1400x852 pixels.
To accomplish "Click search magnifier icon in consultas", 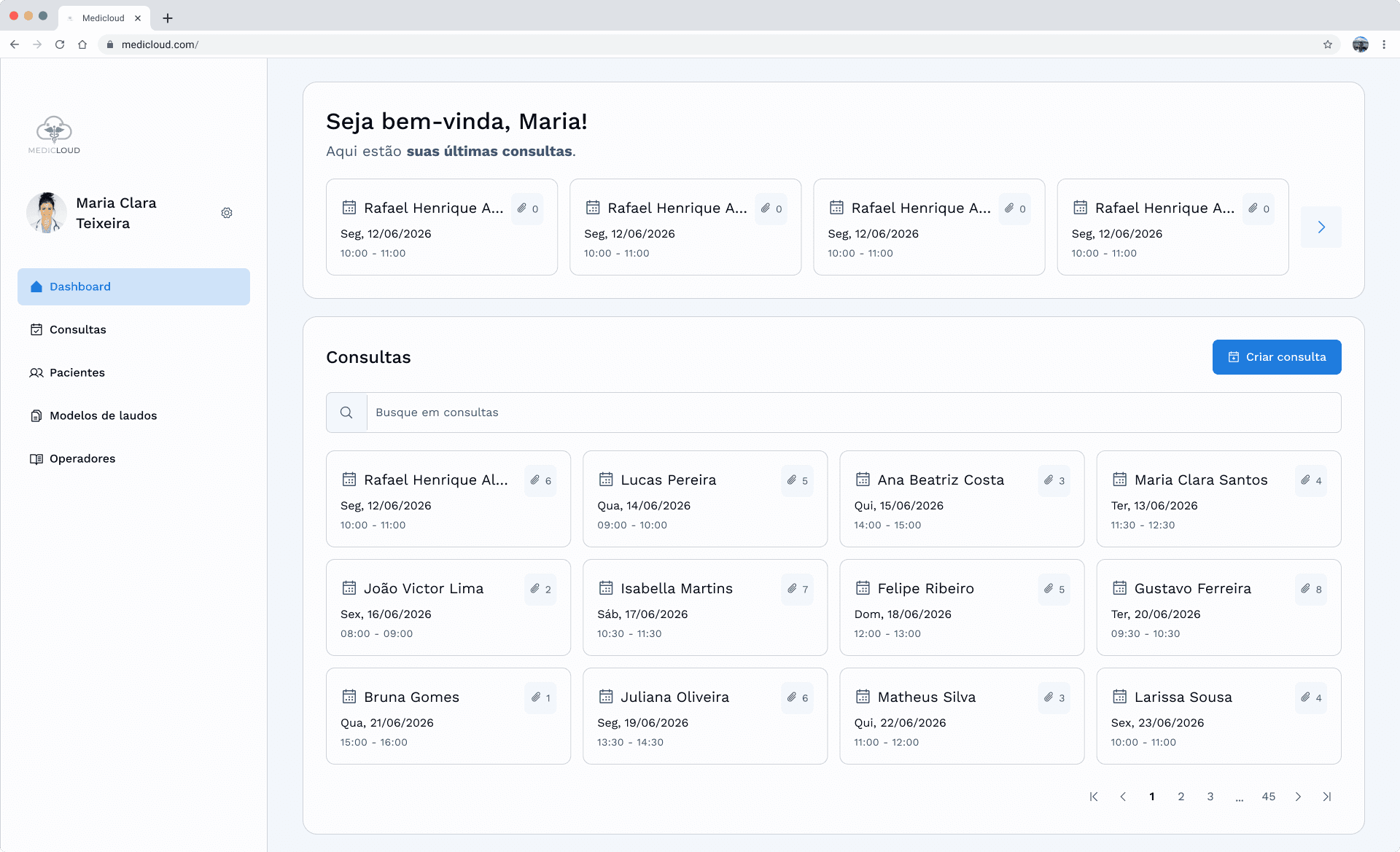I will pyautogui.click(x=346, y=413).
